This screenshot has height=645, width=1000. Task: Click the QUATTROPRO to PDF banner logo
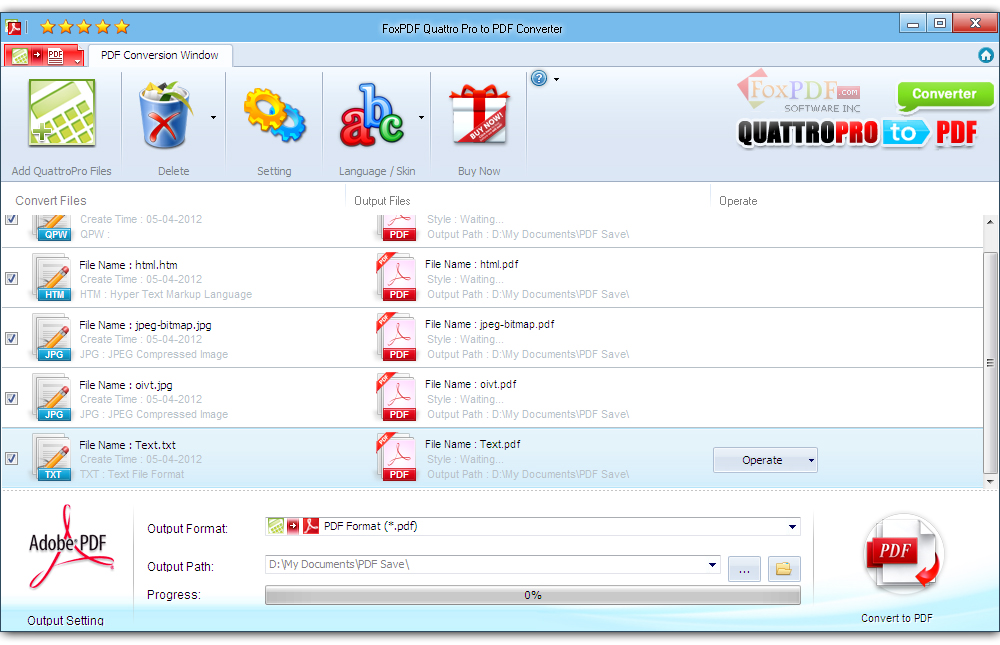857,133
